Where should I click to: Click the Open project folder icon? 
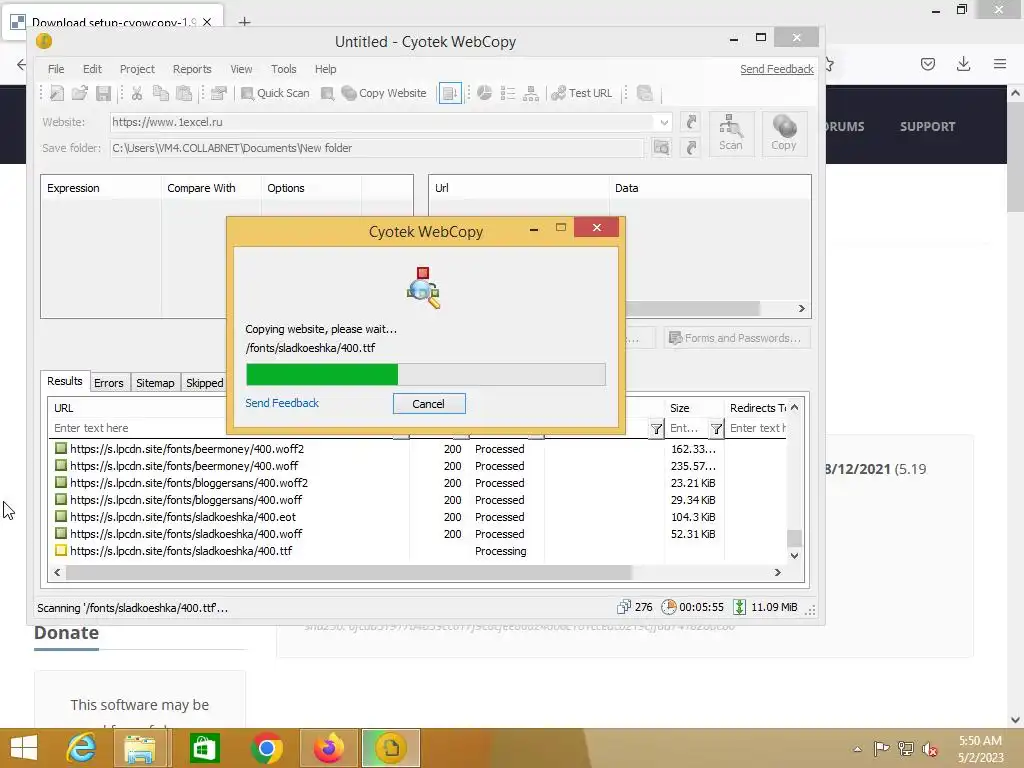(80, 93)
